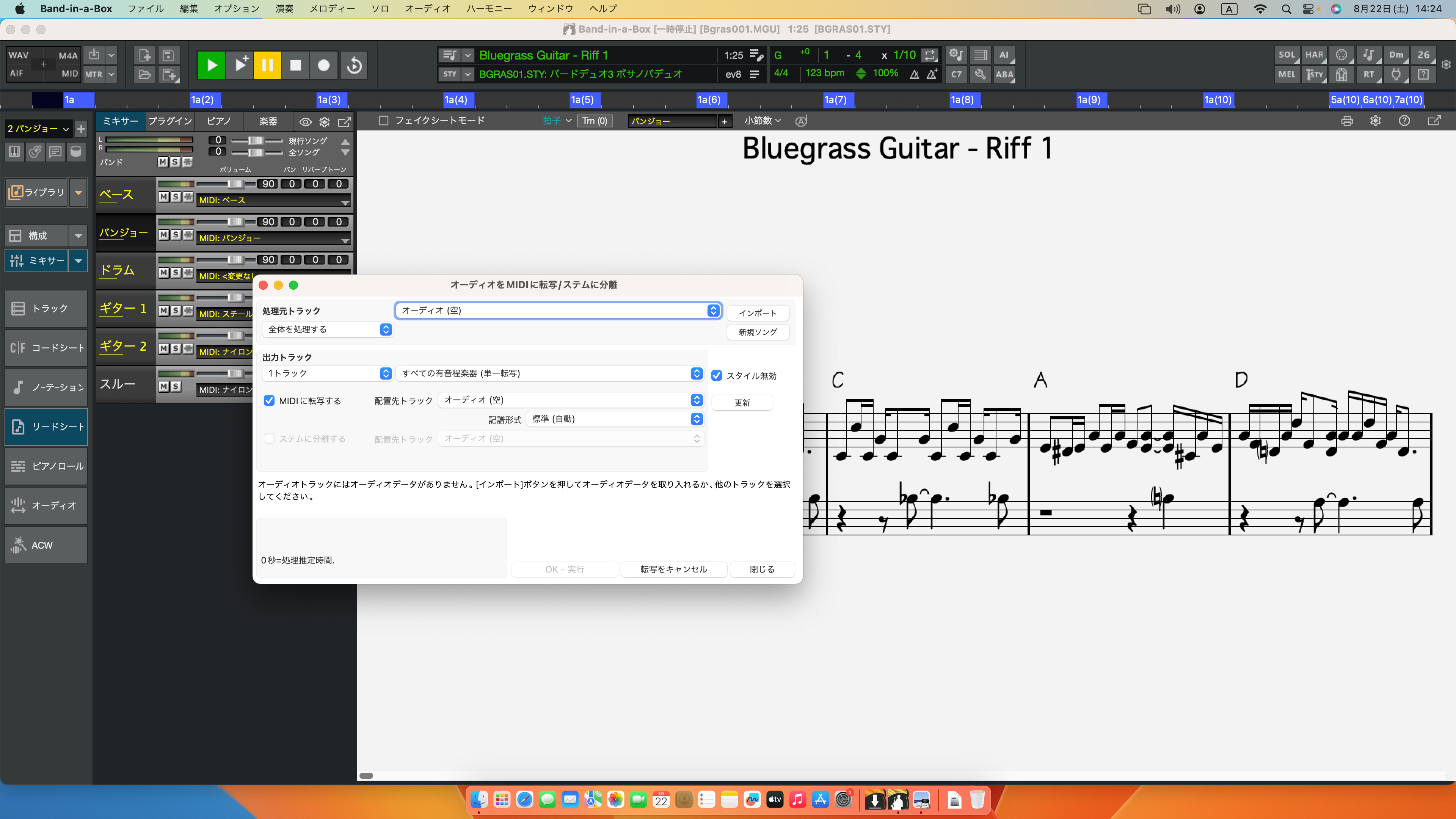This screenshot has height=819, width=1456.
Task: Mute the スルー track
Action: [163, 386]
